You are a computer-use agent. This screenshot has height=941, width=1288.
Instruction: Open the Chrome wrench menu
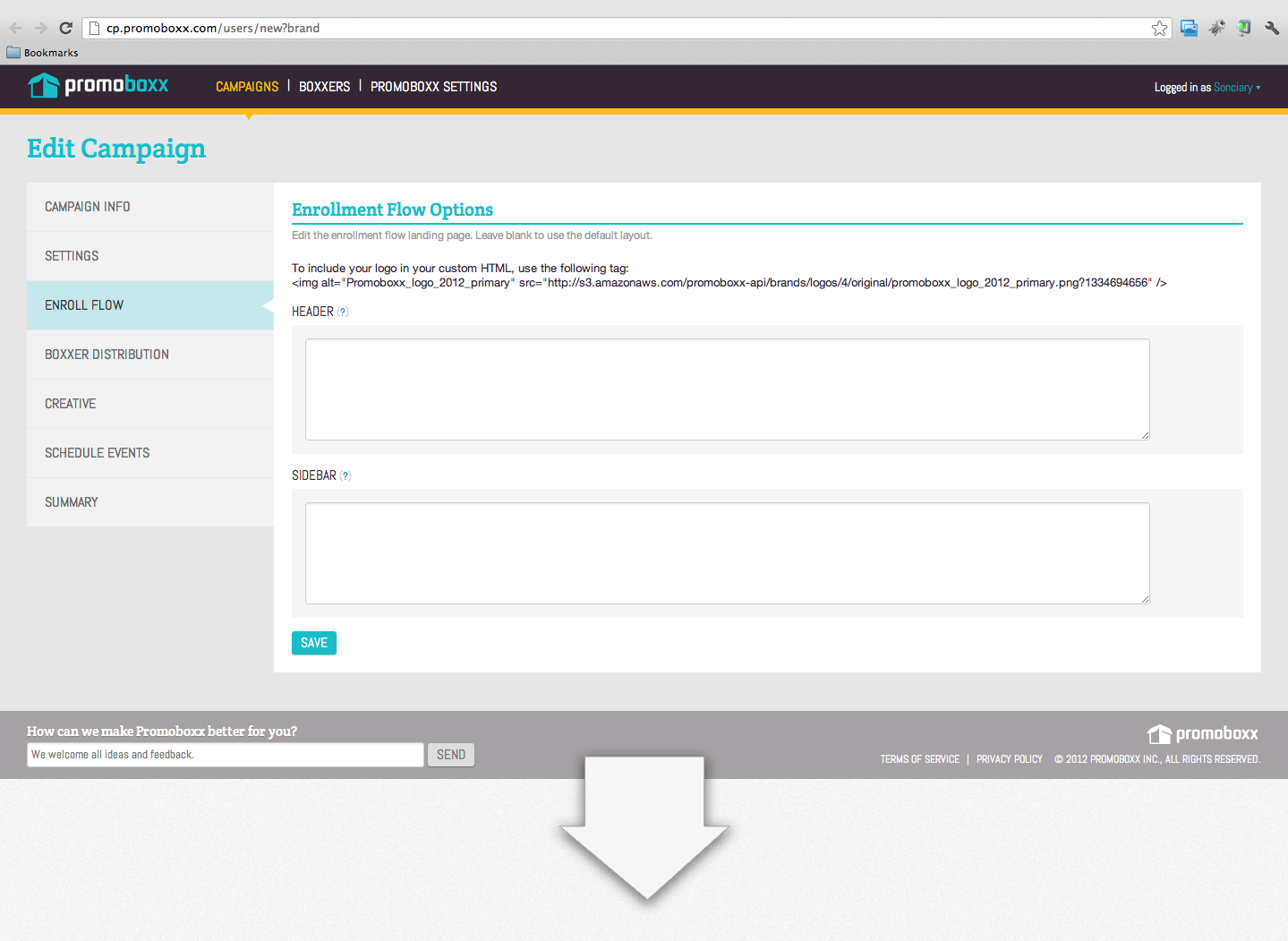click(x=1272, y=28)
